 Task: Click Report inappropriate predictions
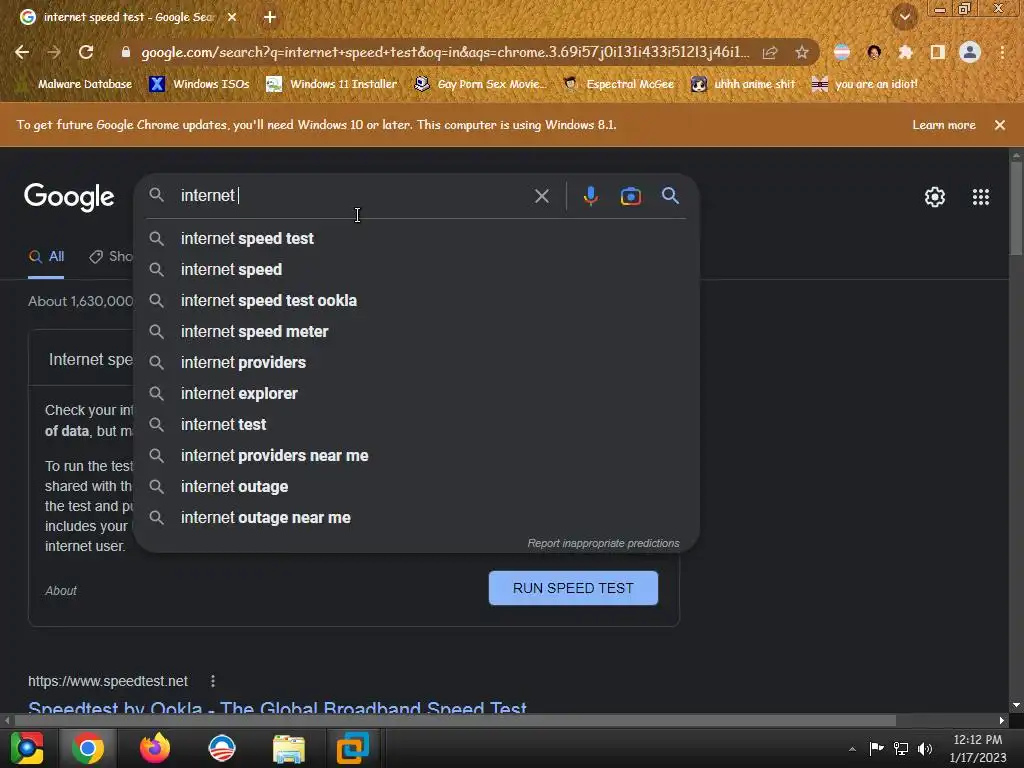pyautogui.click(x=603, y=543)
